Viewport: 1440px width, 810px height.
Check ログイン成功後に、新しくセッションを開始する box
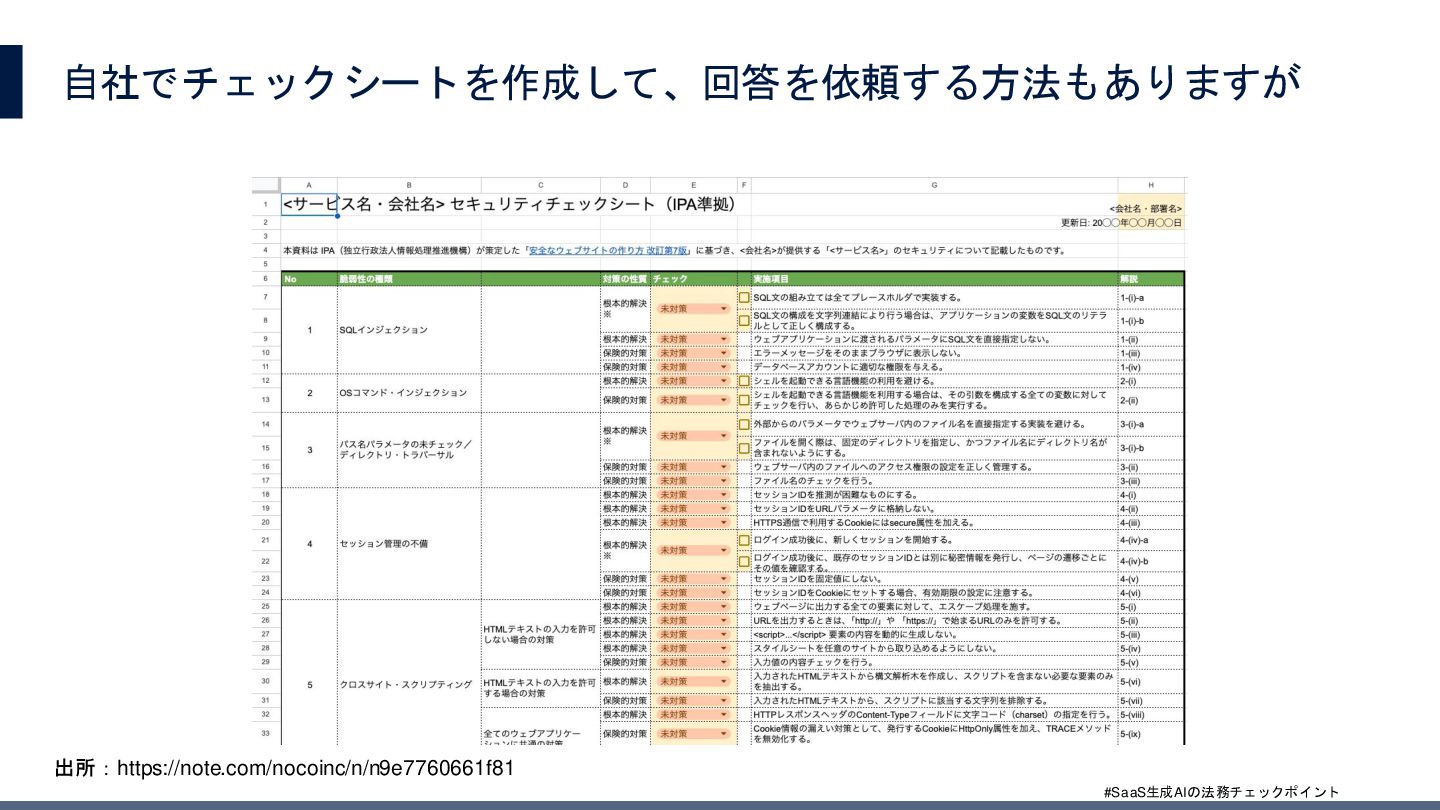pos(744,540)
